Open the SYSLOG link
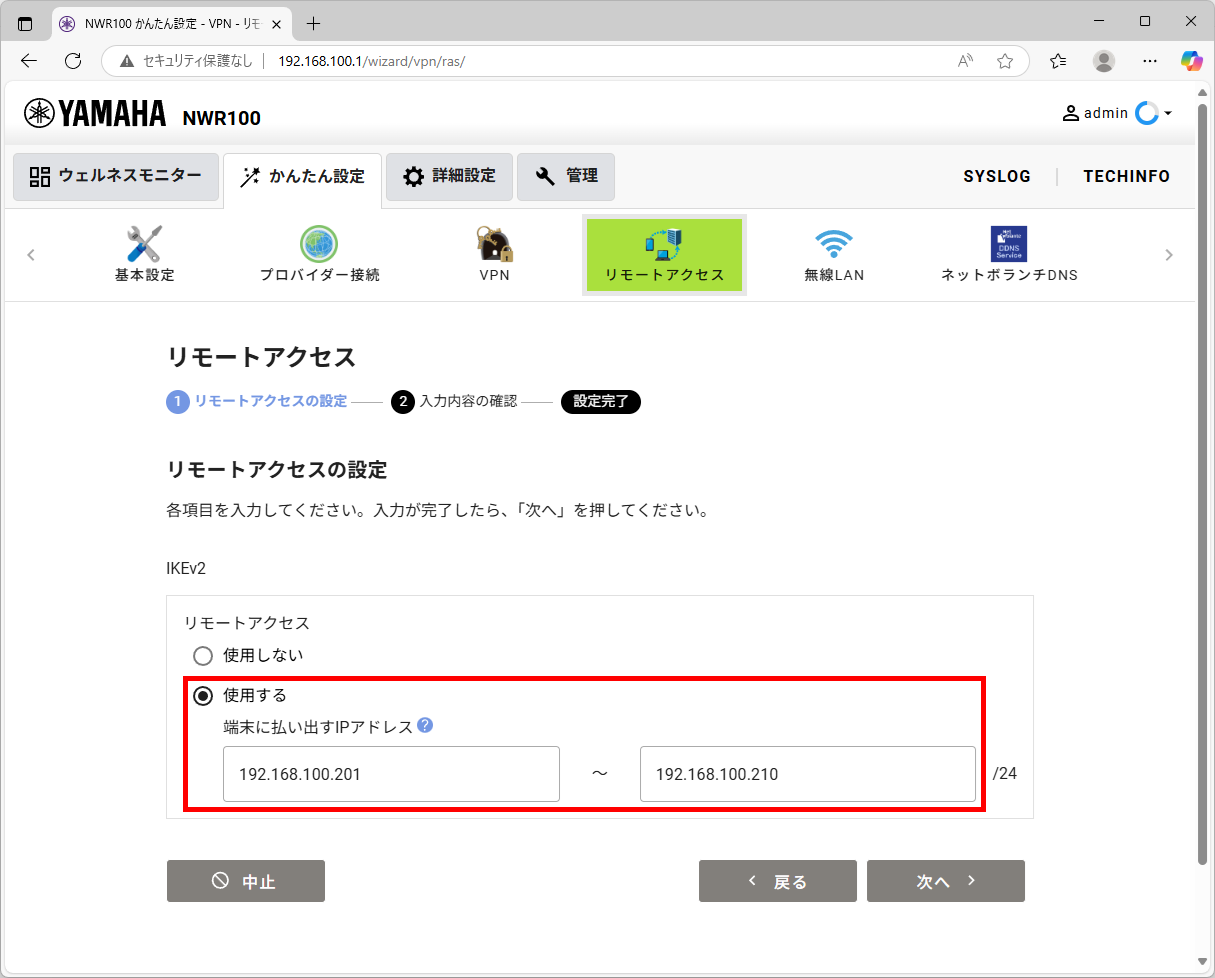The width and height of the screenshot is (1215, 978). (997, 176)
